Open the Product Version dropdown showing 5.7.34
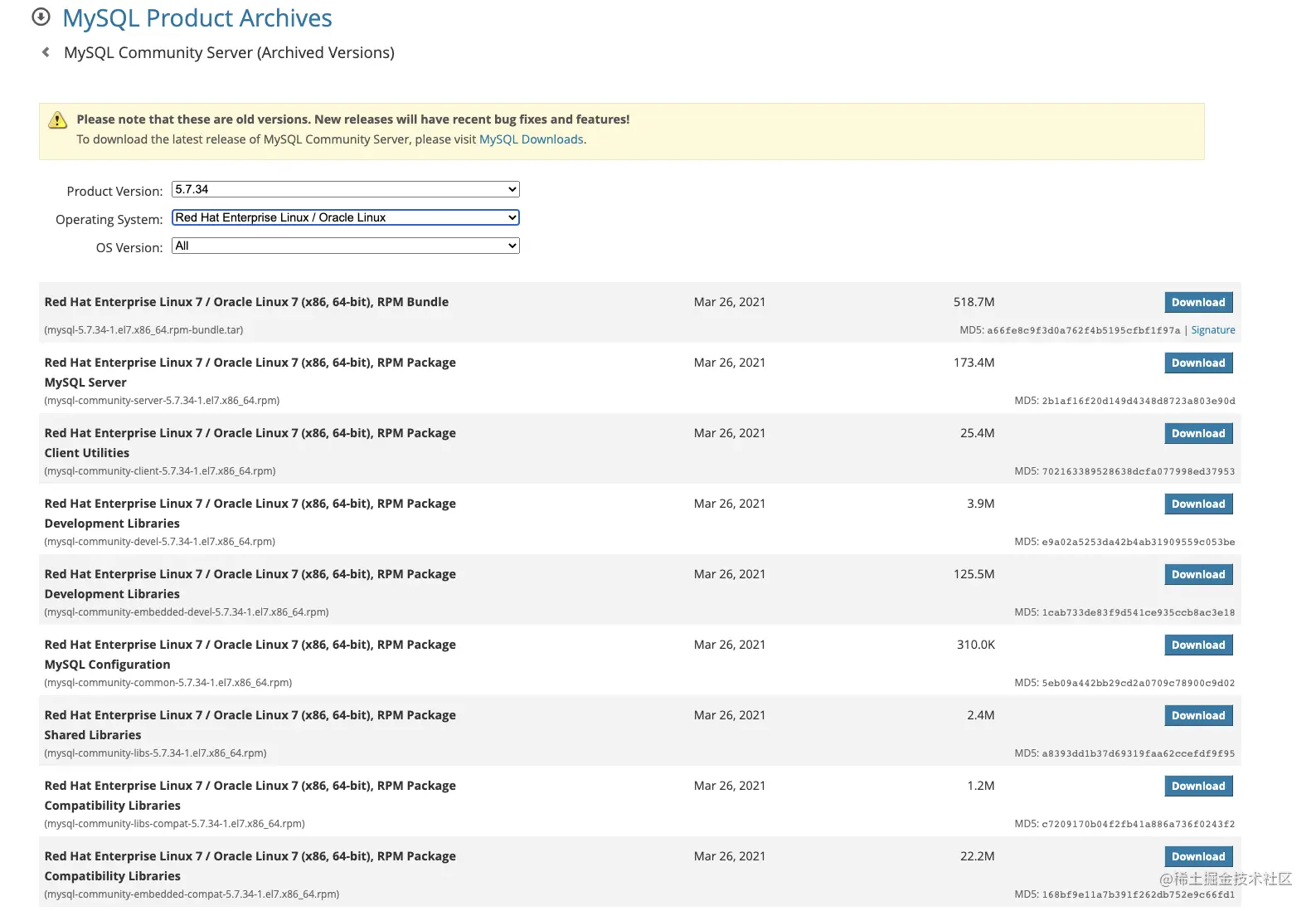1316x911 pixels. click(346, 189)
